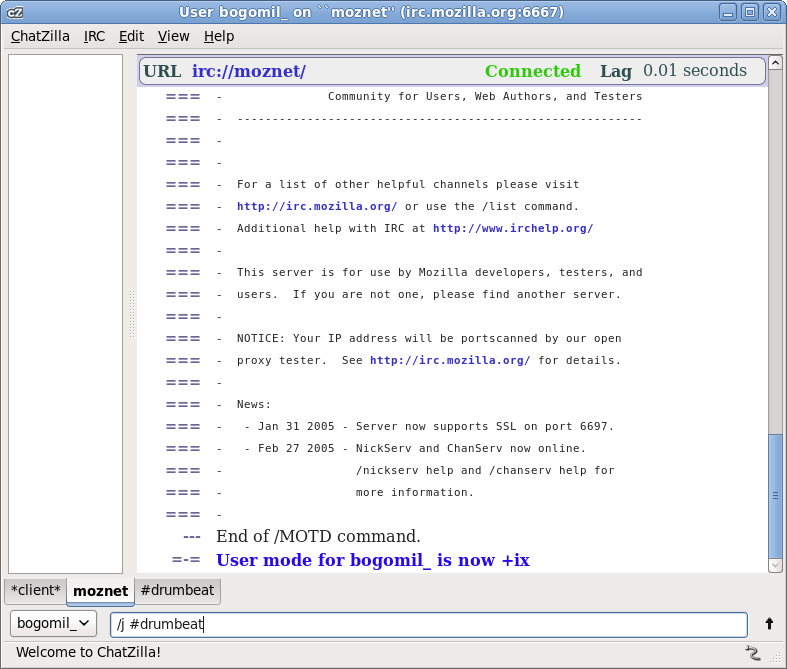This screenshot has height=669, width=787.
Task: Click the 'Connected' status text
Action: [533, 71]
